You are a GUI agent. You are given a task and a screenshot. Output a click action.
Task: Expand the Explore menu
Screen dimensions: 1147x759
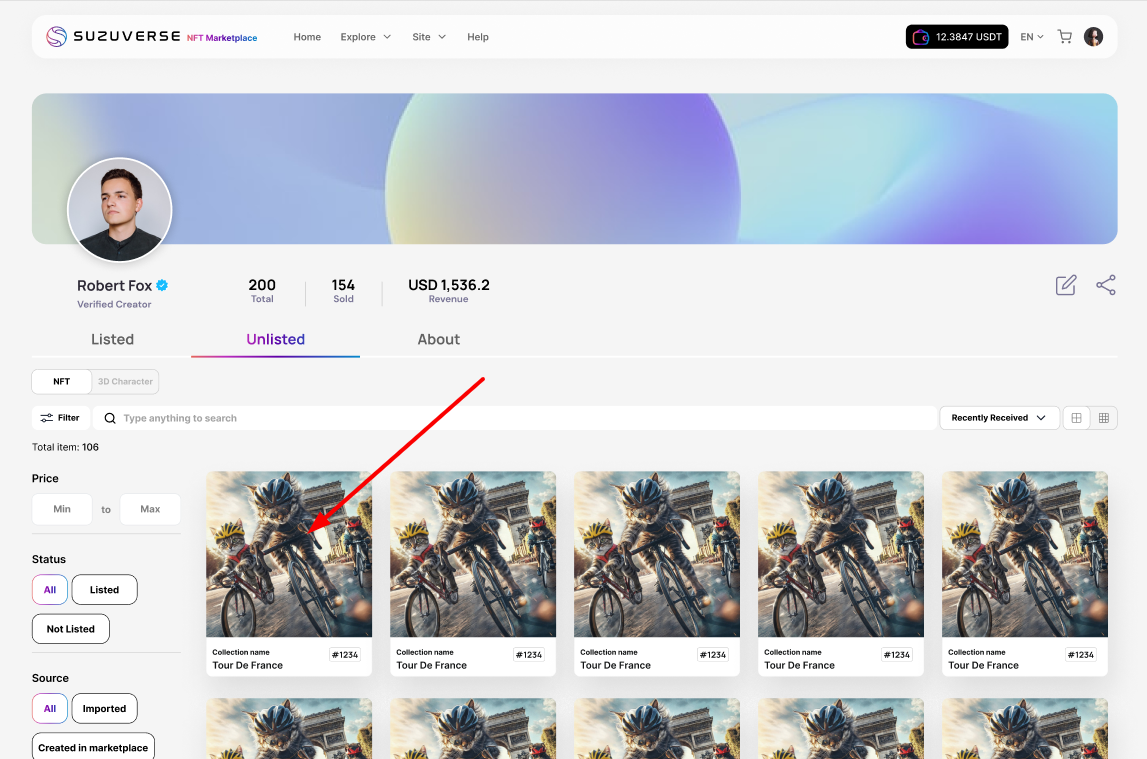point(365,37)
